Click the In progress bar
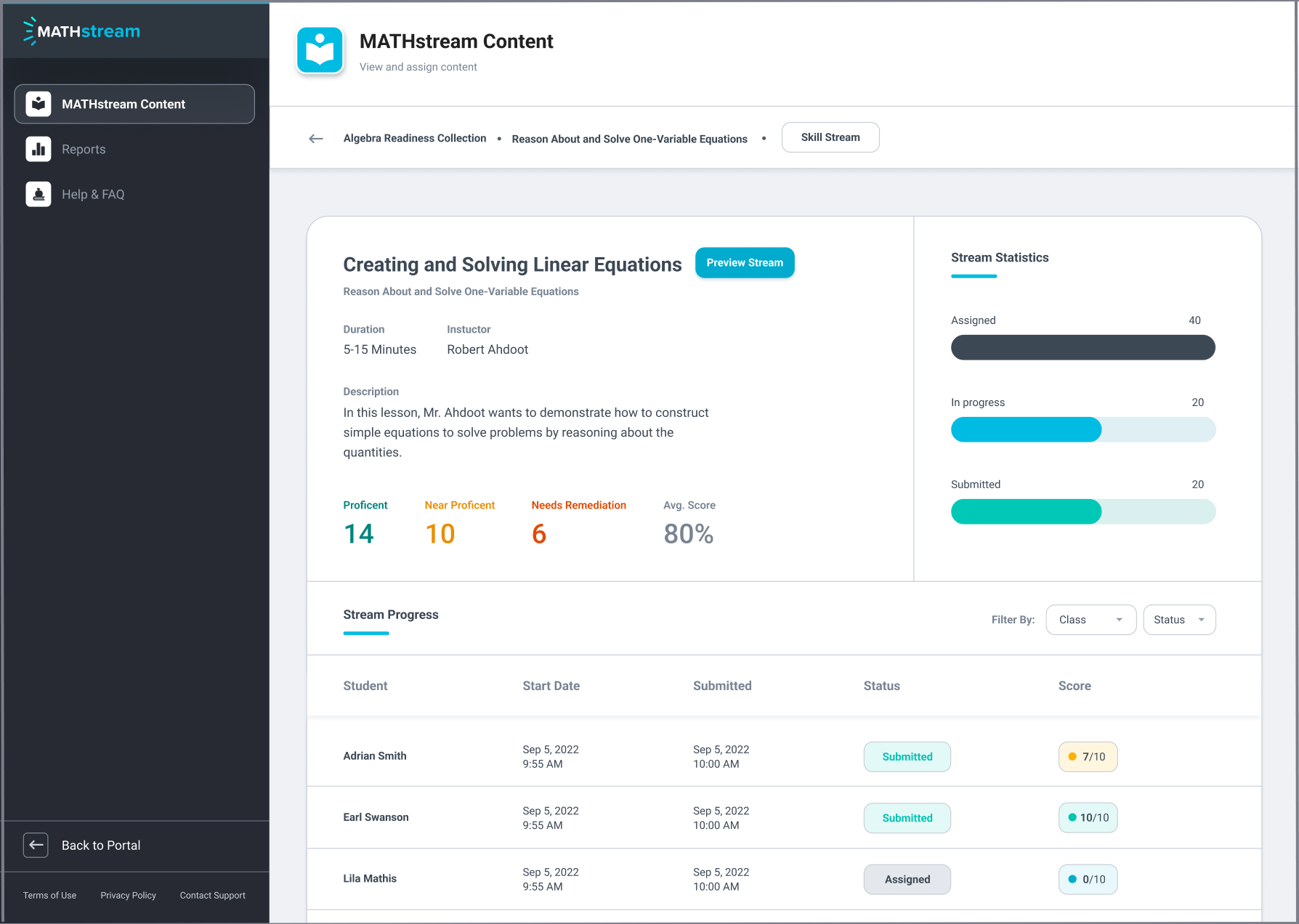The width and height of the screenshot is (1299, 924). coord(1082,429)
